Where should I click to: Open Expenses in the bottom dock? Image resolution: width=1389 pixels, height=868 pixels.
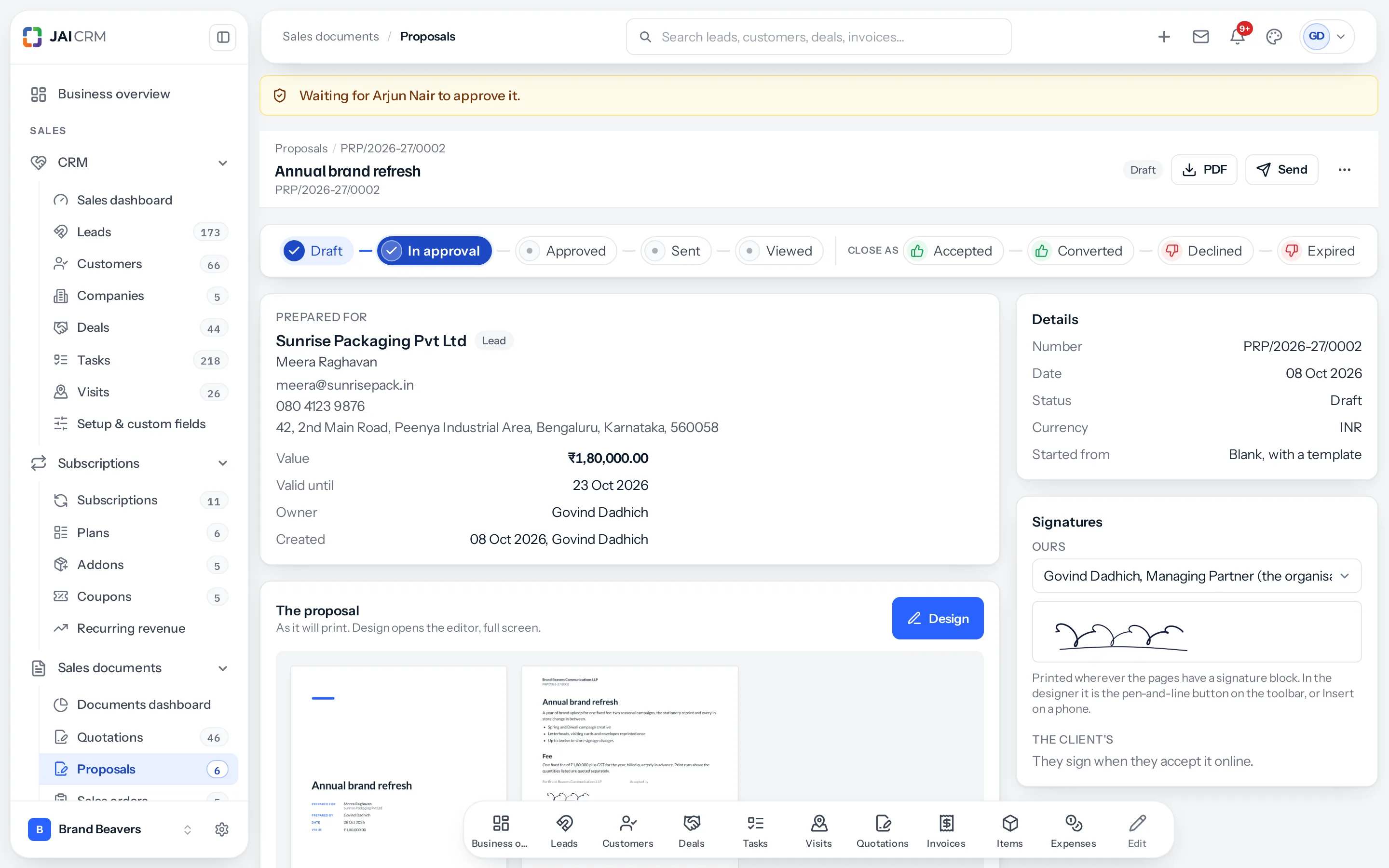(x=1073, y=830)
